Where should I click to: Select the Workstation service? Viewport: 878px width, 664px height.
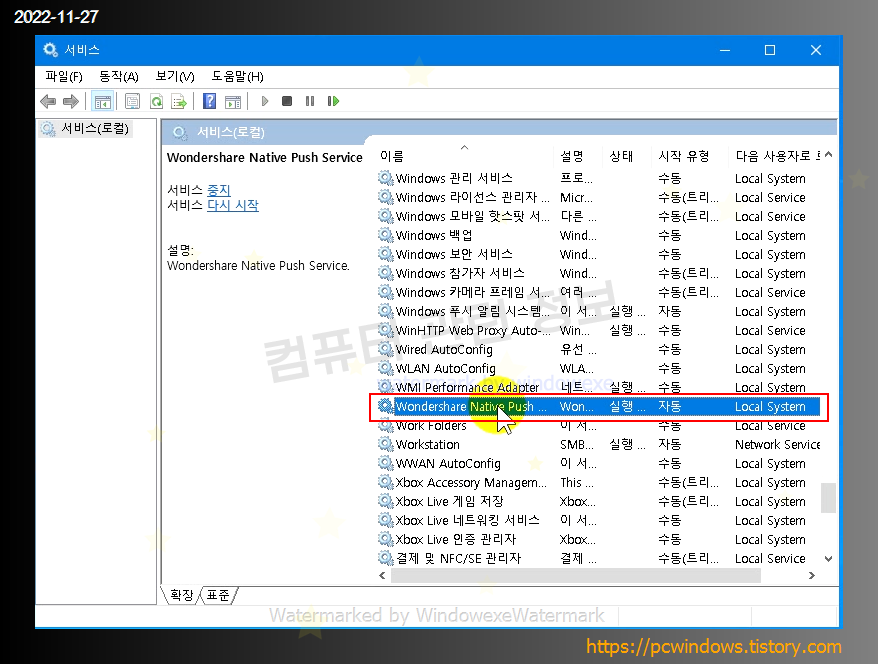(x=599, y=445)
